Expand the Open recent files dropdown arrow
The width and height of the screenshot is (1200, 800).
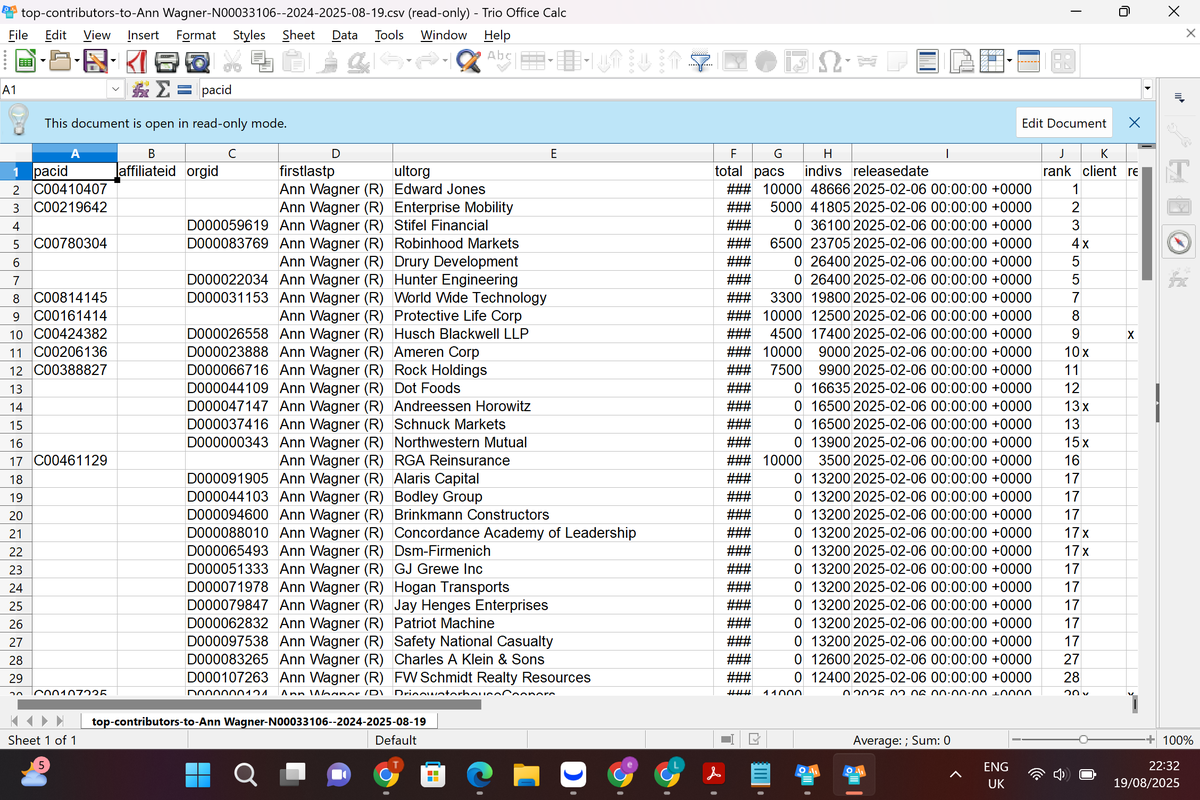pos(76,62)
